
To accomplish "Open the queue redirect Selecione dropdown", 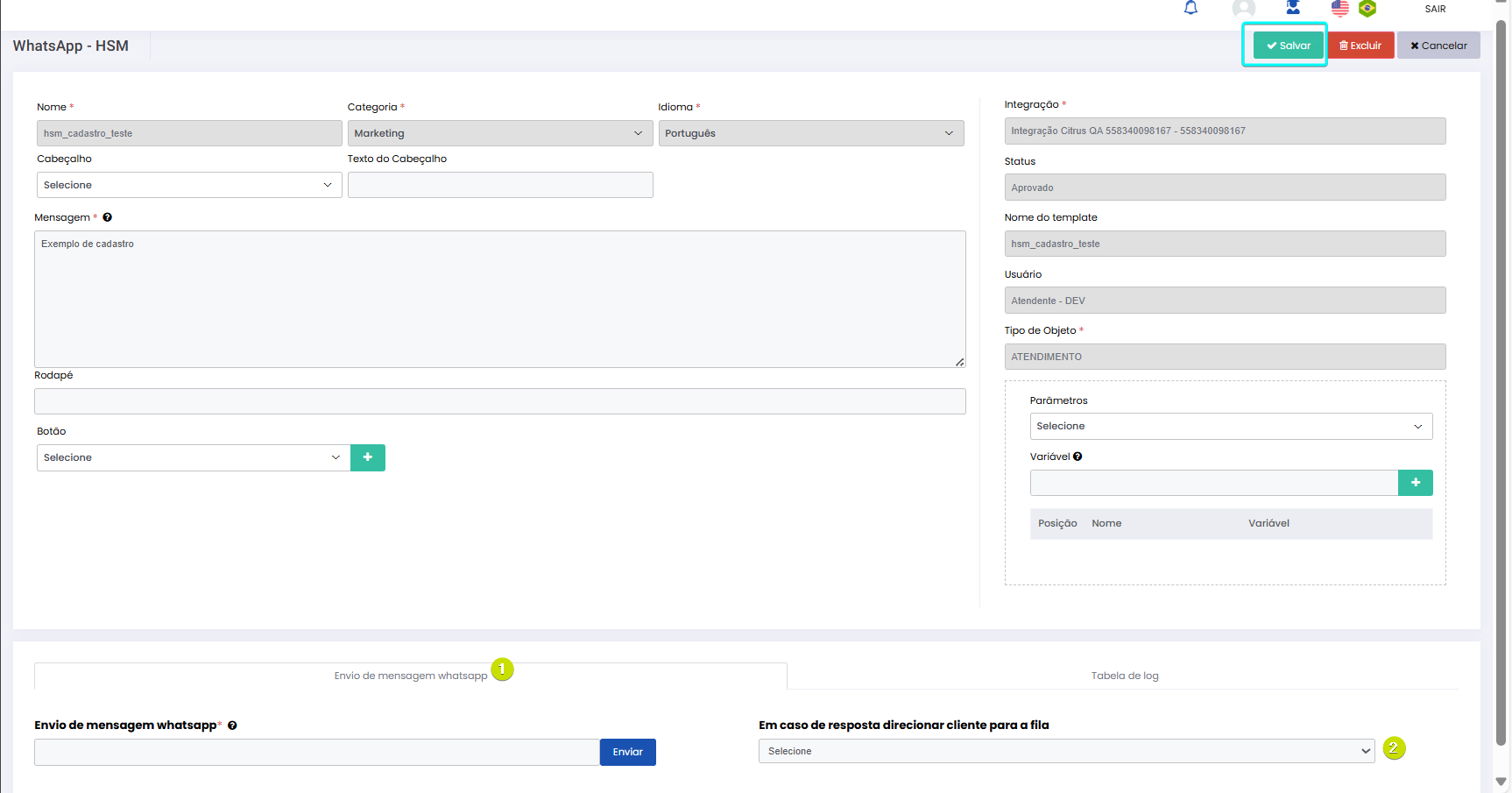I will click(x=1065, y=751).
